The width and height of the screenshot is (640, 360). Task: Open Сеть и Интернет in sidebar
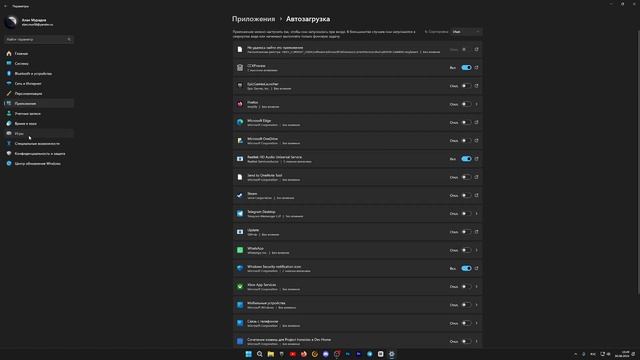coord(39,84)
